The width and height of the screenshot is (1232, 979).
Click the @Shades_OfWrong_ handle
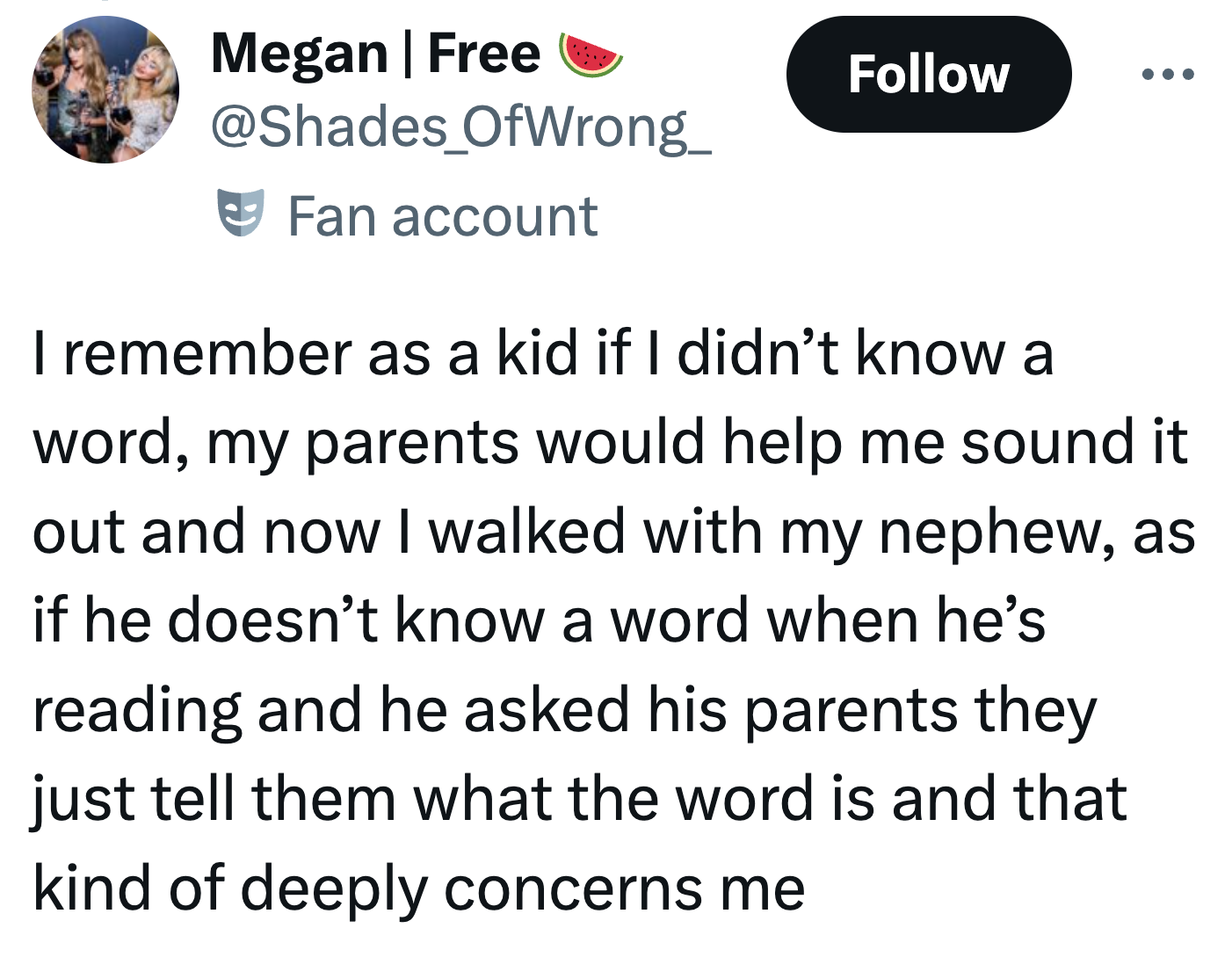[x=460, y=128]
